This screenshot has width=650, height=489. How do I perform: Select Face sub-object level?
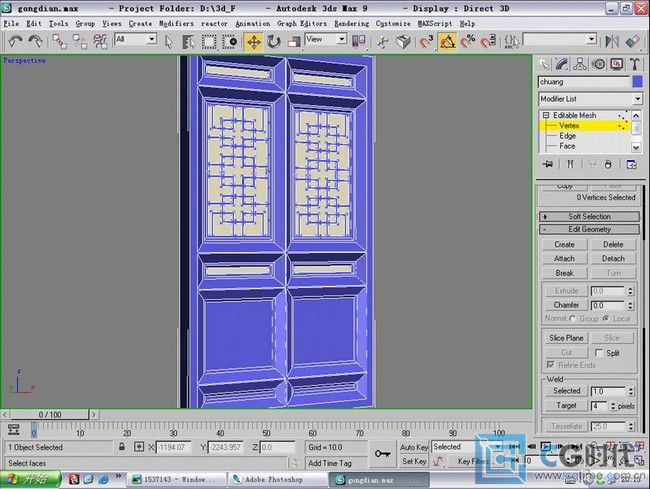click(567, 146)
